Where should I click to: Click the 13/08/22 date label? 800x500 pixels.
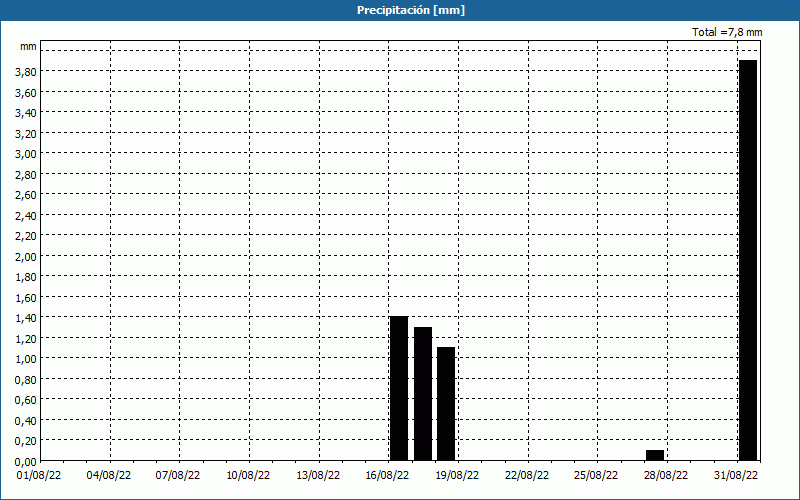[318, 476]
